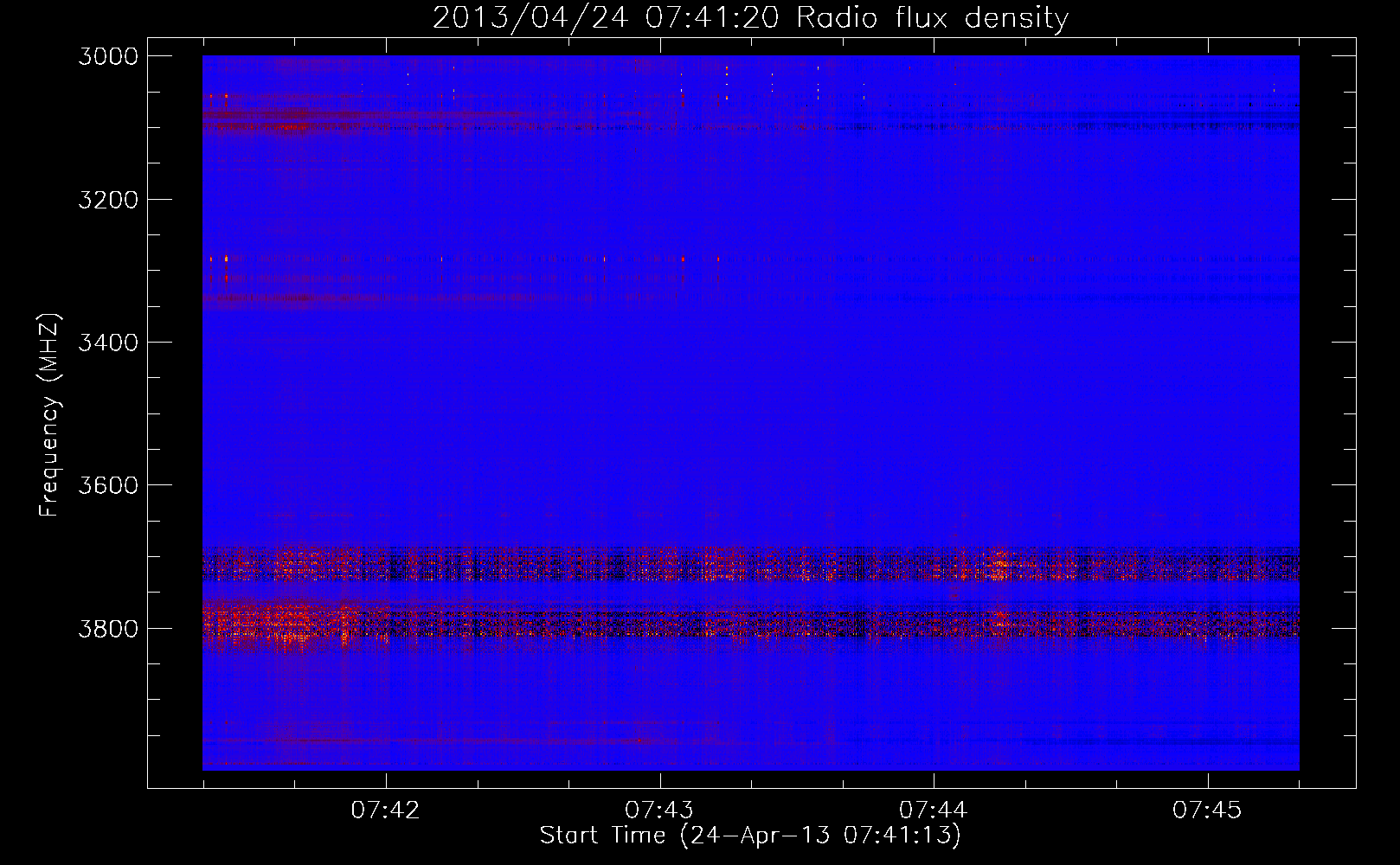Select the 3800 frequency tick label

coord(108,629)
